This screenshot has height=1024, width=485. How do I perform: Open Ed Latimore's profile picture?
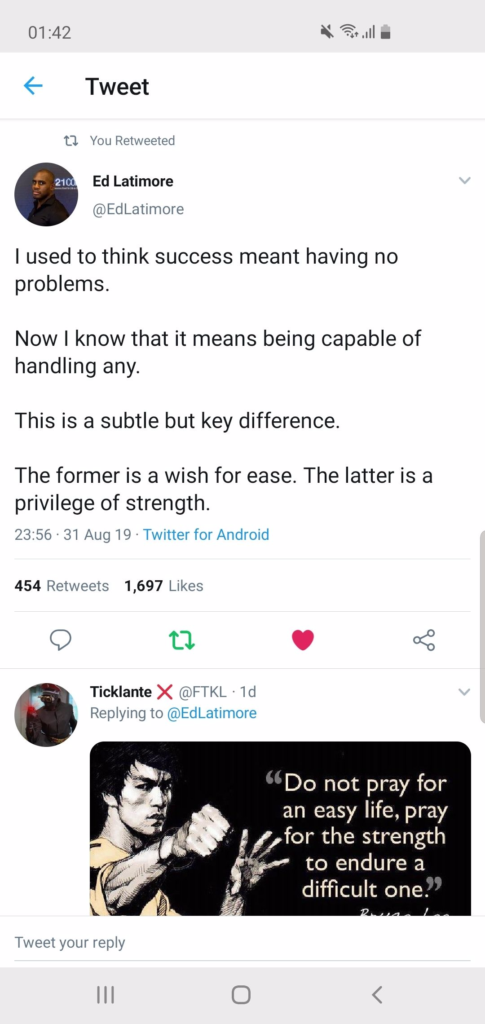(x=46, y=194)
